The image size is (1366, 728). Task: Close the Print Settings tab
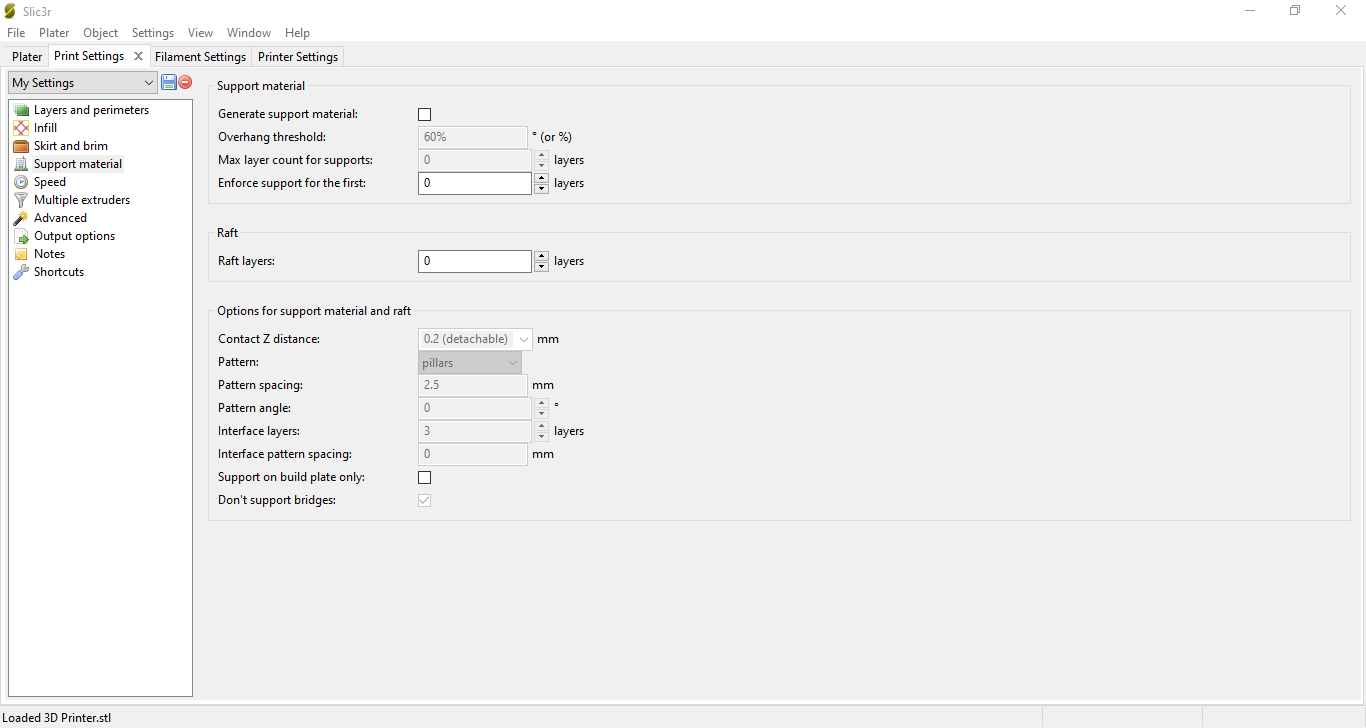(x=139, y=56)
